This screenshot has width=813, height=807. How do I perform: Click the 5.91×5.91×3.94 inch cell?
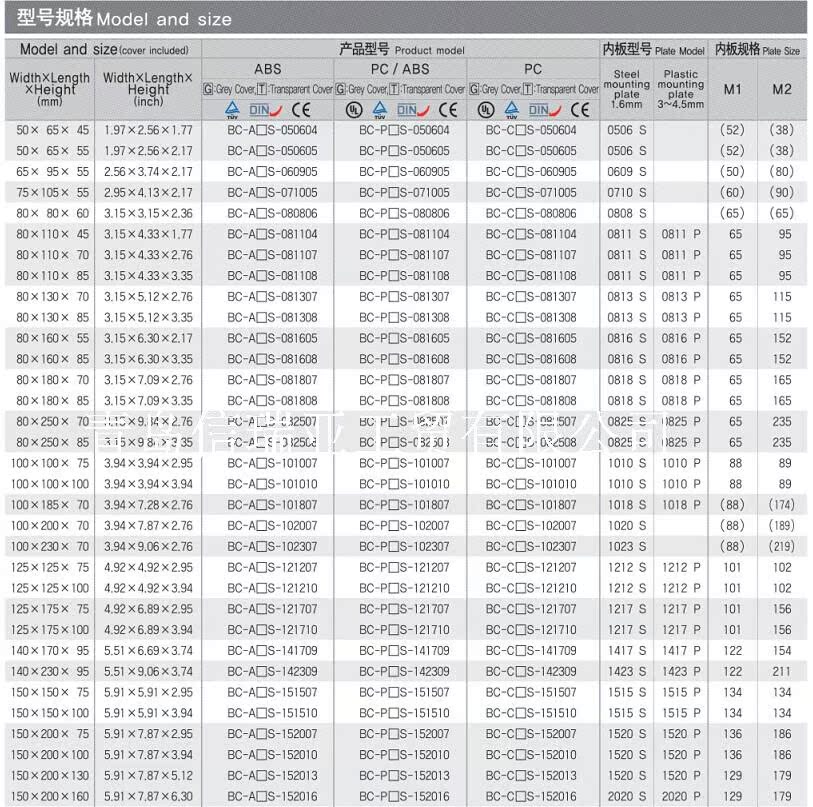[x=148, y=713]
